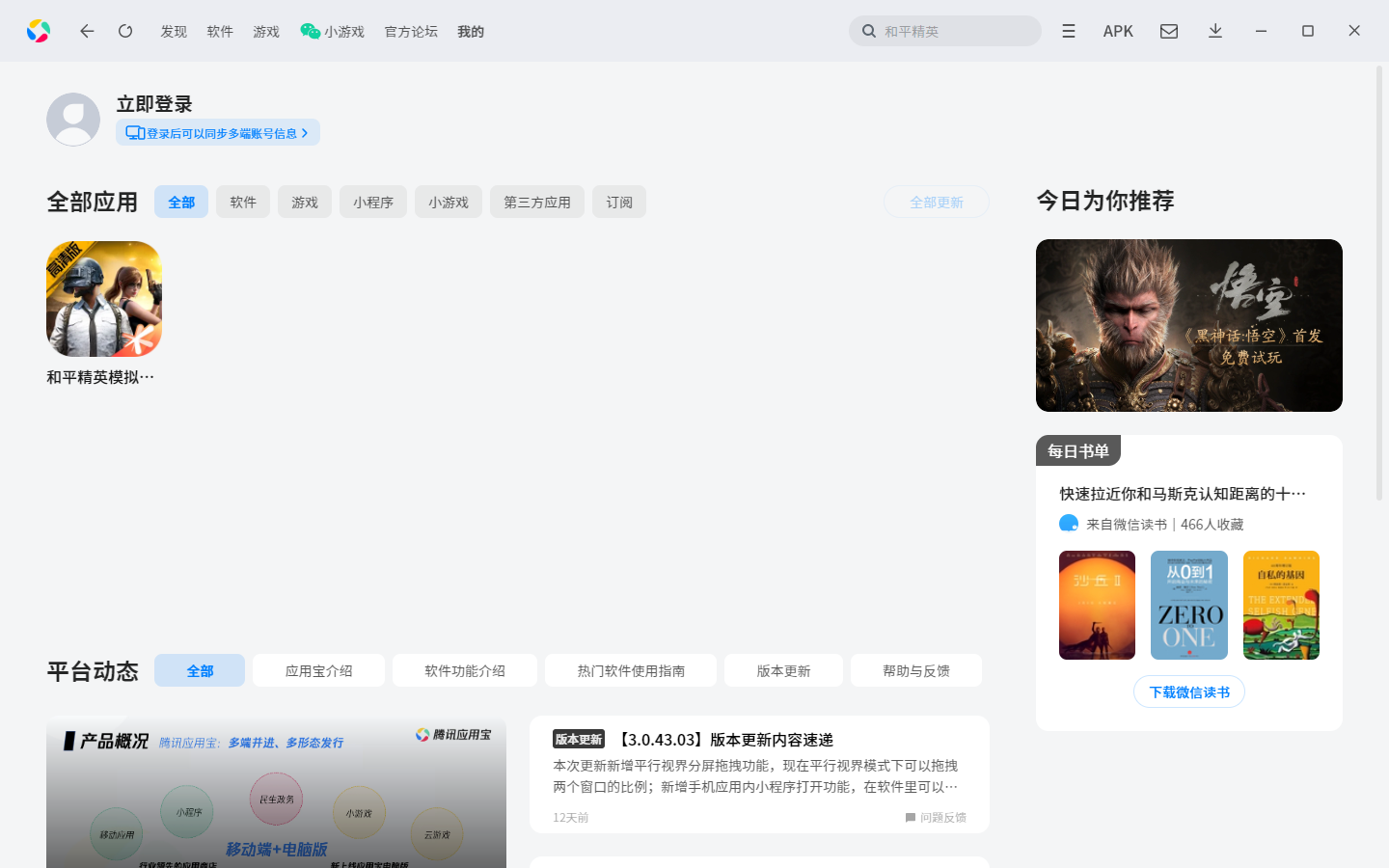The width and height of the screenshot is (1389, 868).
Task: Open the 发现 tab
Action: [x=174, y=31]
